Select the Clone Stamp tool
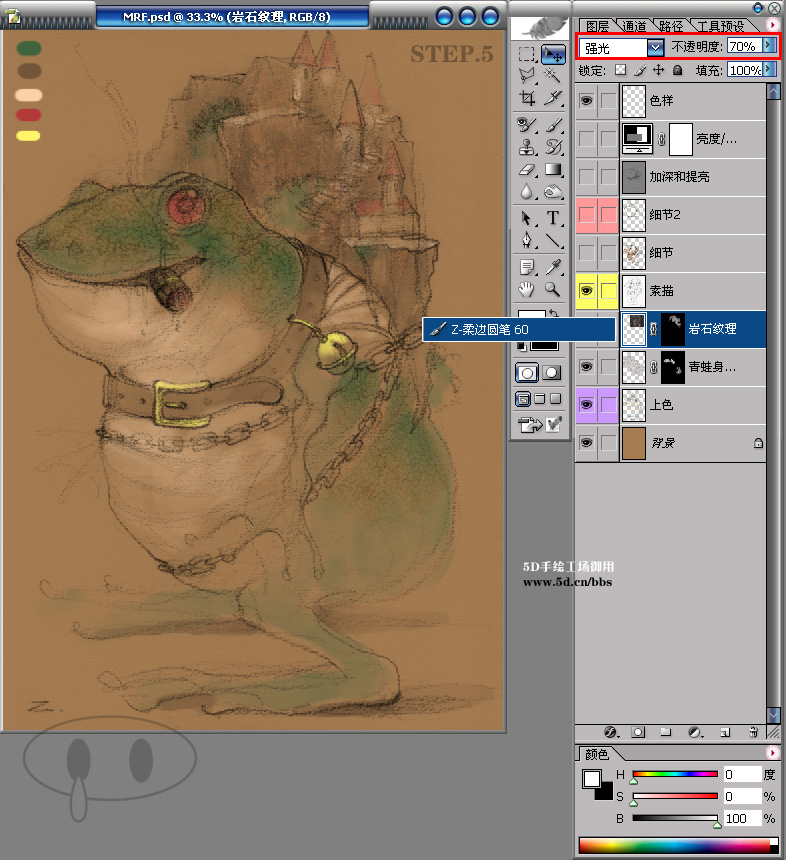Viewport: 786px width, 860px height. pos(527,147)
